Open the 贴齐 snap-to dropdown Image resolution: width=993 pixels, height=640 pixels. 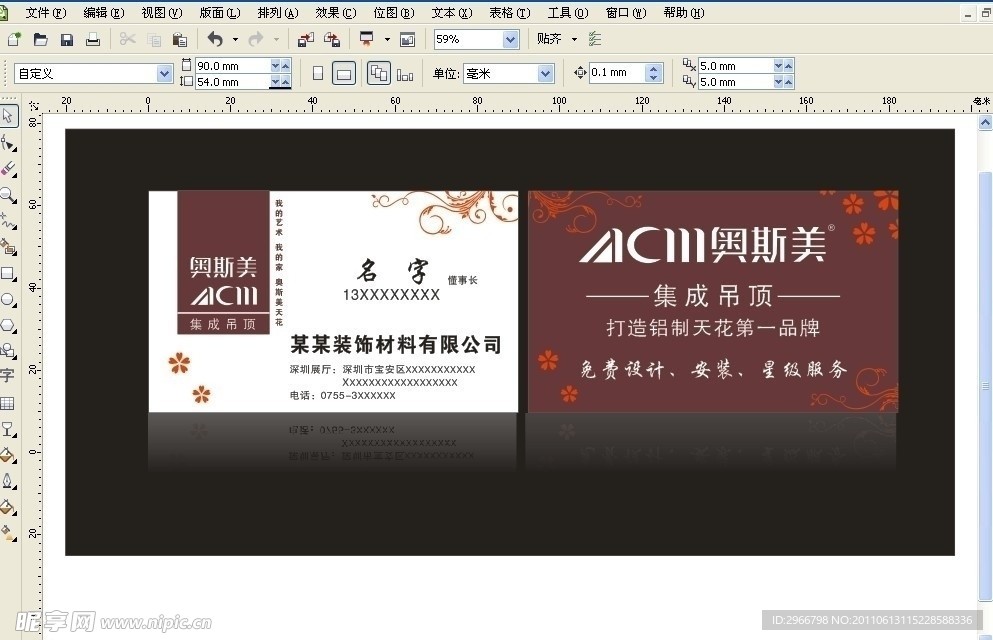pos(574,39)
